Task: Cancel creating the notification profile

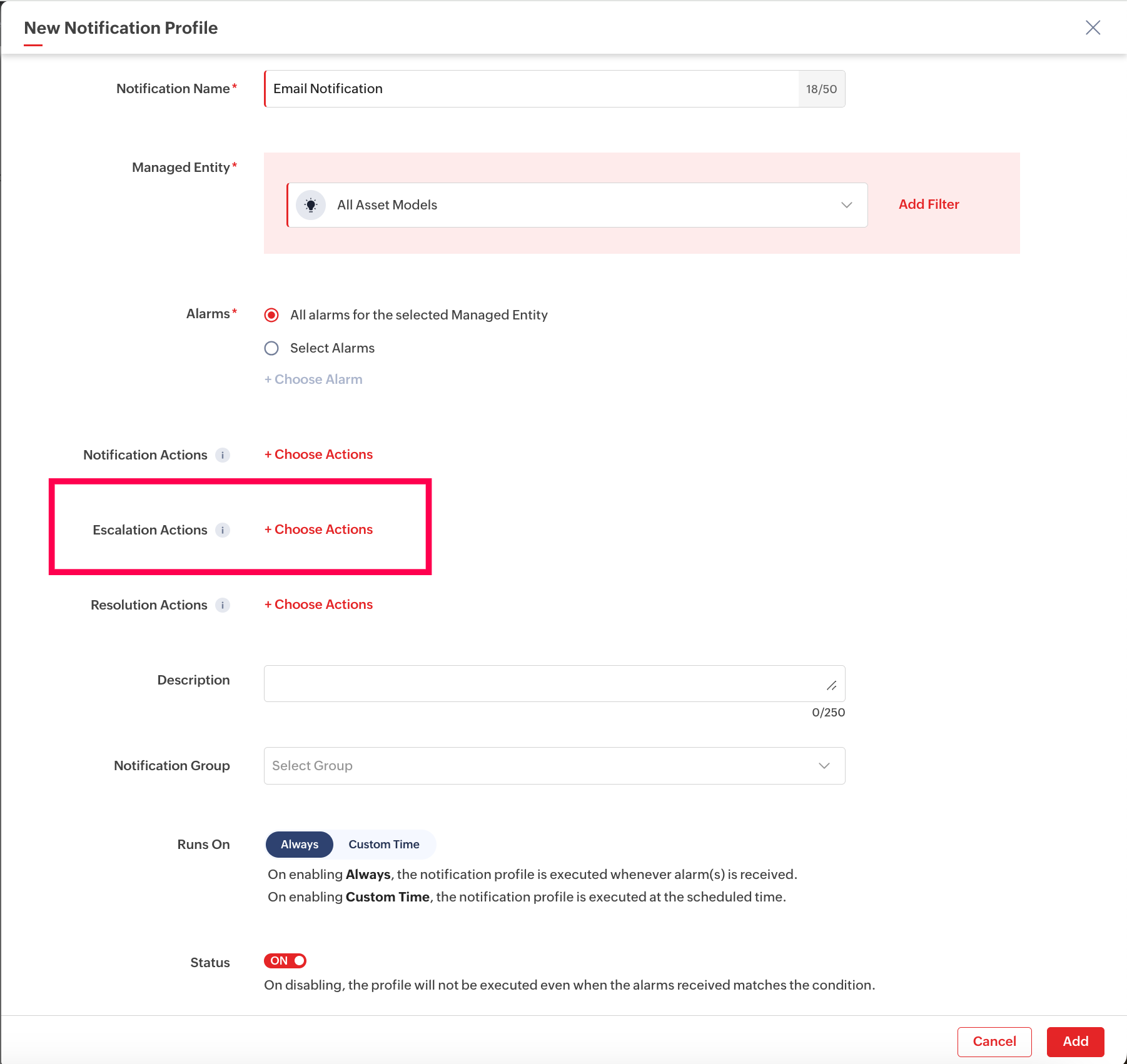Action: [x=994, y=1041]
